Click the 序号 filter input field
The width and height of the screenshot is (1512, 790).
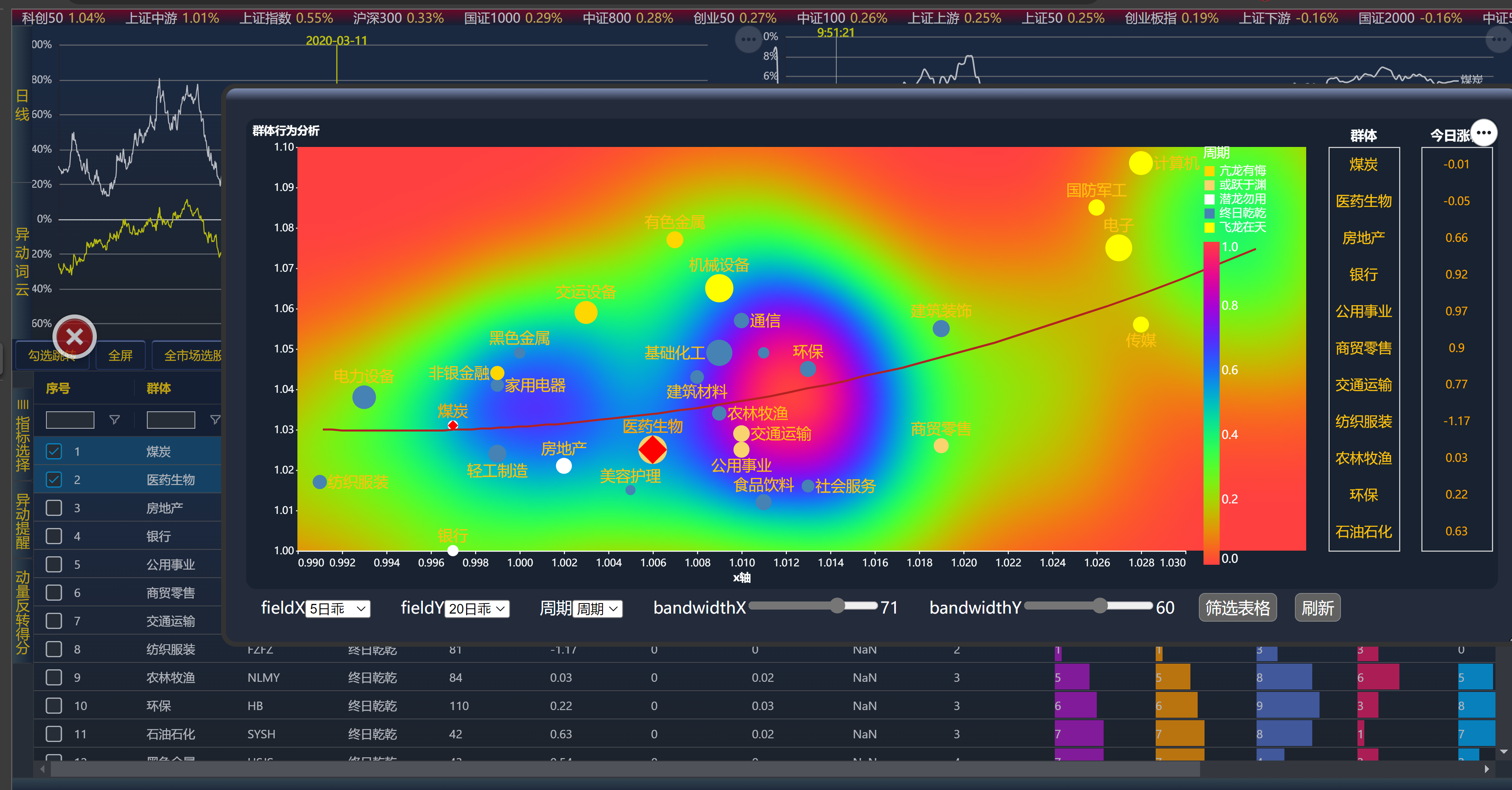(70, 419)
